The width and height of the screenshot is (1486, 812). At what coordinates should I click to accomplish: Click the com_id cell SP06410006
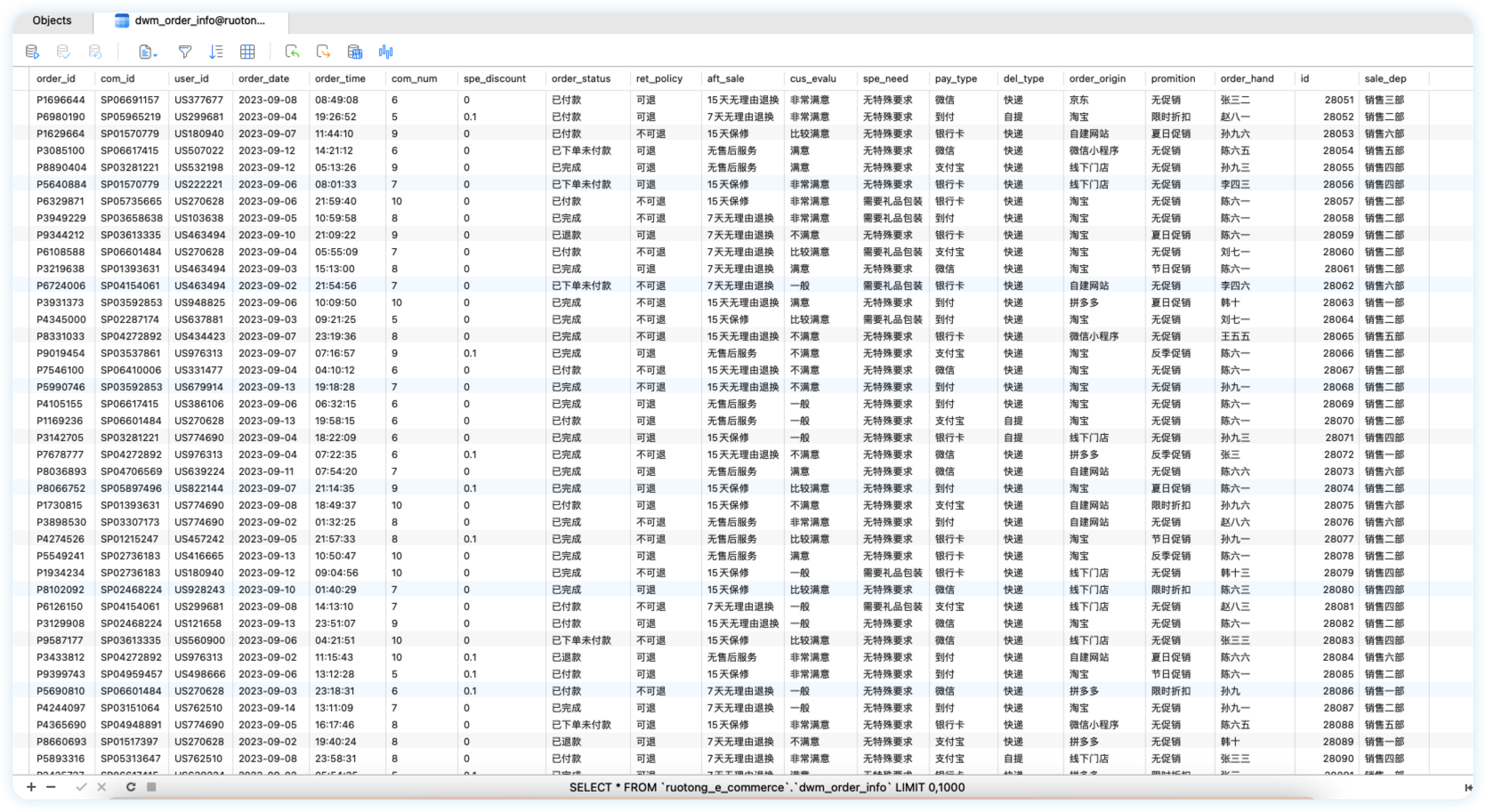(131, 370)
